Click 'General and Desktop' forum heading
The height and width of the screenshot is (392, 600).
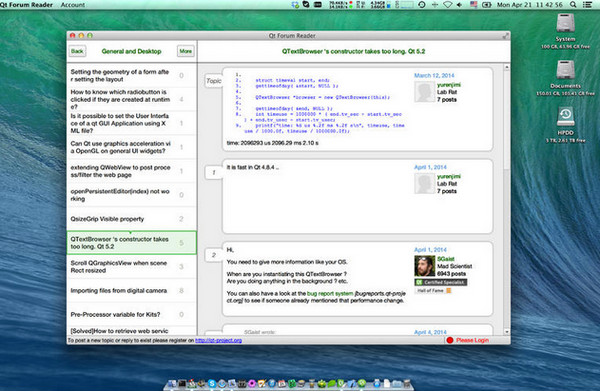pos(131,51)
